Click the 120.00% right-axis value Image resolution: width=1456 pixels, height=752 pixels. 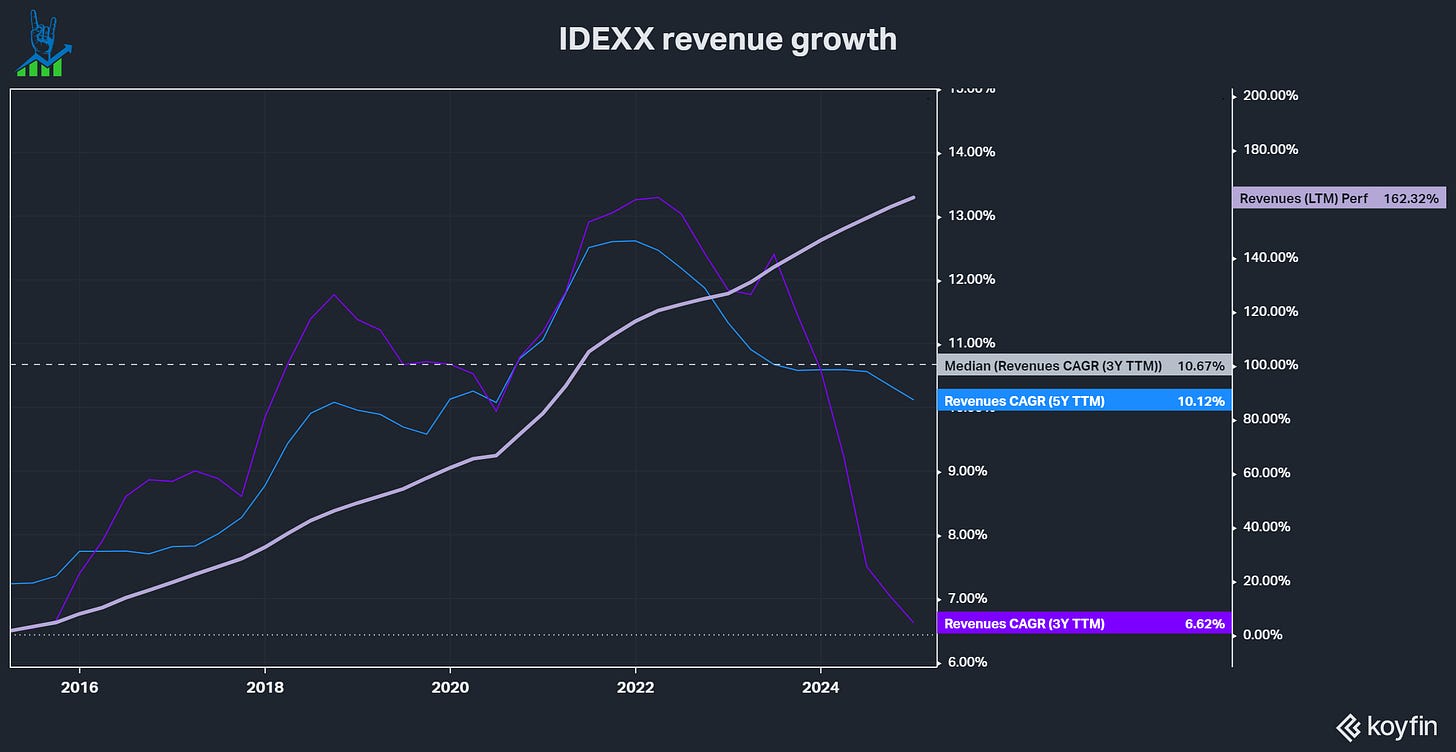click(x=1269, y=312)
